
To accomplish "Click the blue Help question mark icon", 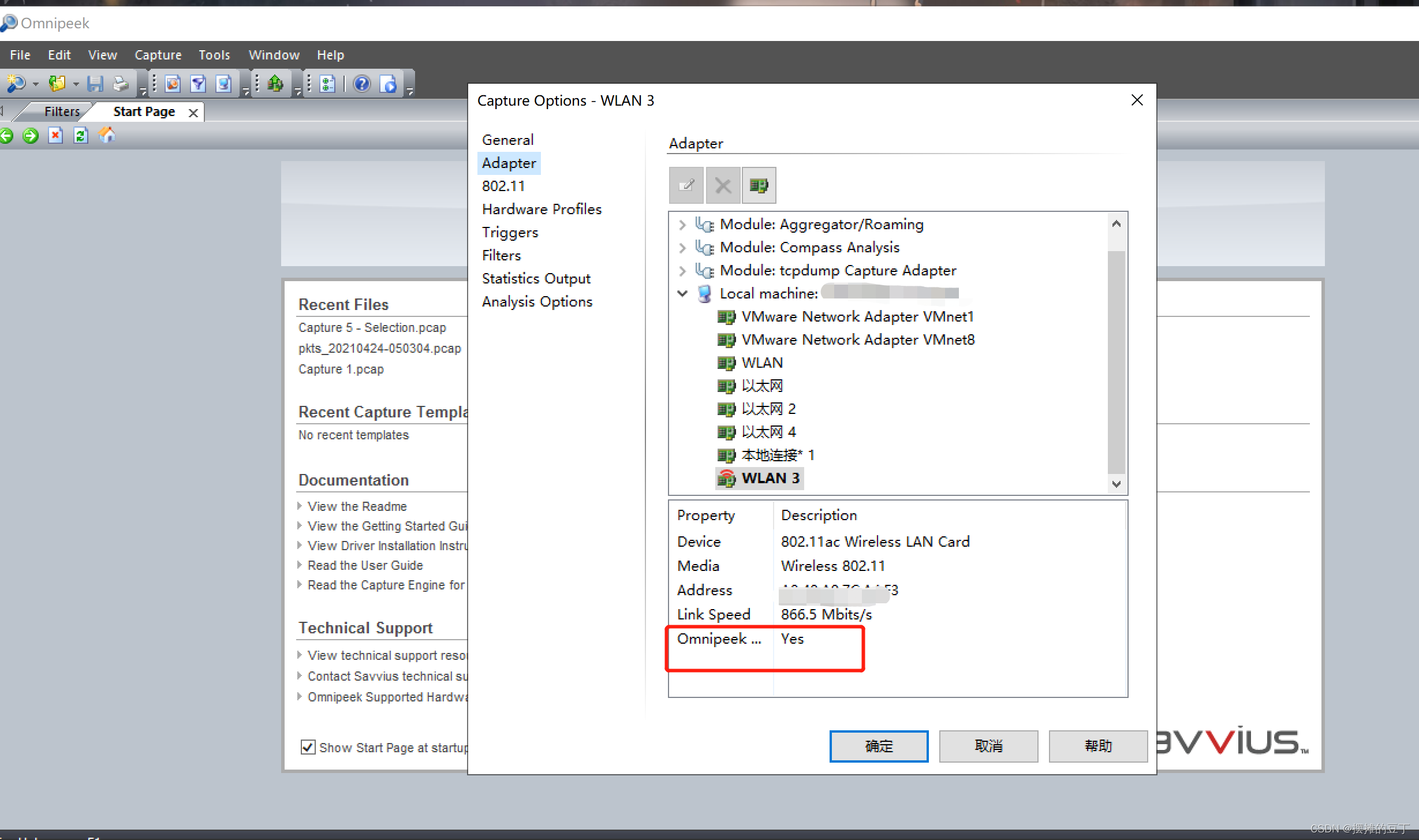I will pos(362,84).
